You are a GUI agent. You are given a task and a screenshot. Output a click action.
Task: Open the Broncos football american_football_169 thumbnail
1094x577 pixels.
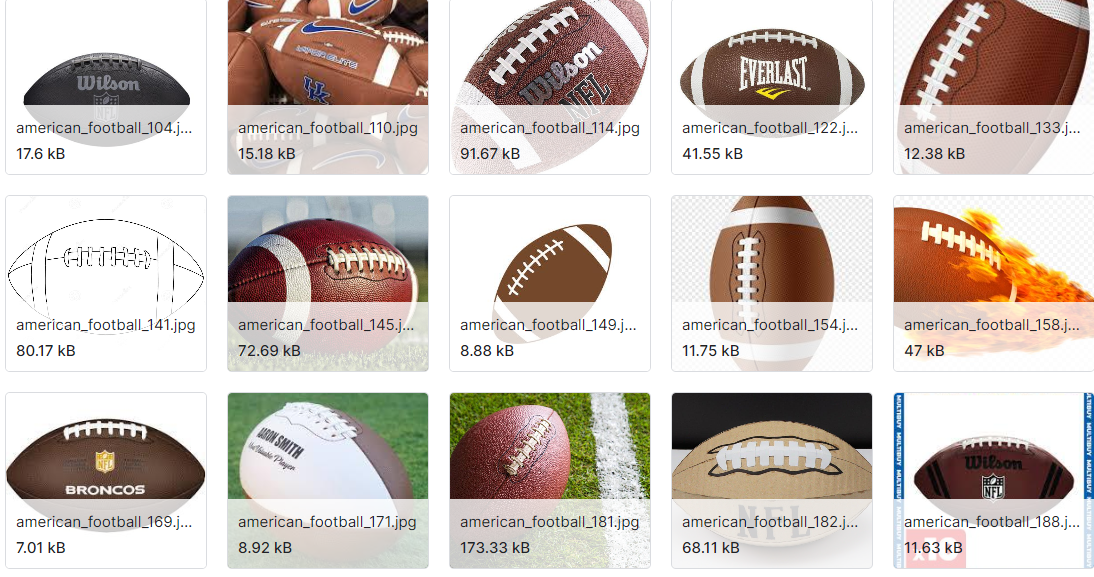click(106, 480)
